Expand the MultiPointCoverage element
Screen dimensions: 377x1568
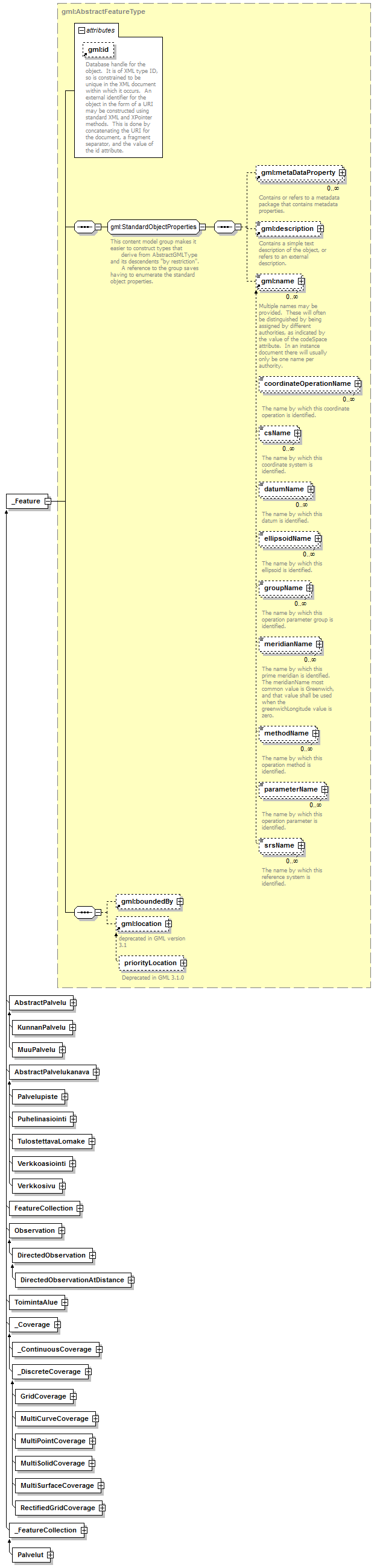[92, 1441]
